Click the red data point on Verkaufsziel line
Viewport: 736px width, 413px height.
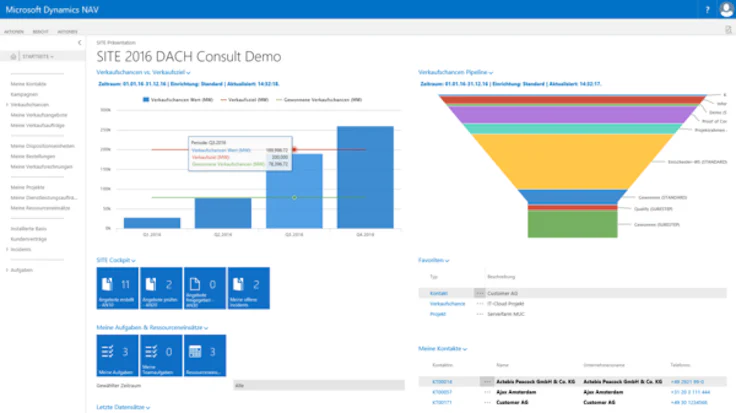pos(294,149)
